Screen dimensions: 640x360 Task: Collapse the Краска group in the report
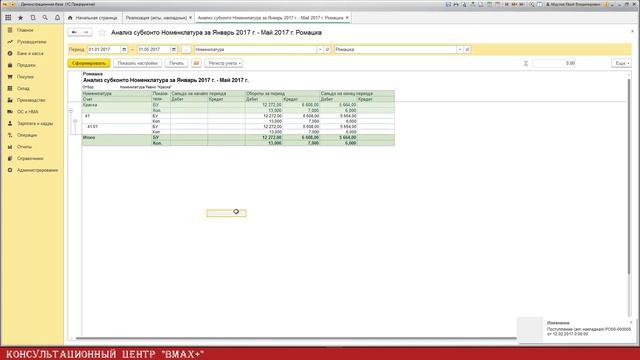coord(70,111)
